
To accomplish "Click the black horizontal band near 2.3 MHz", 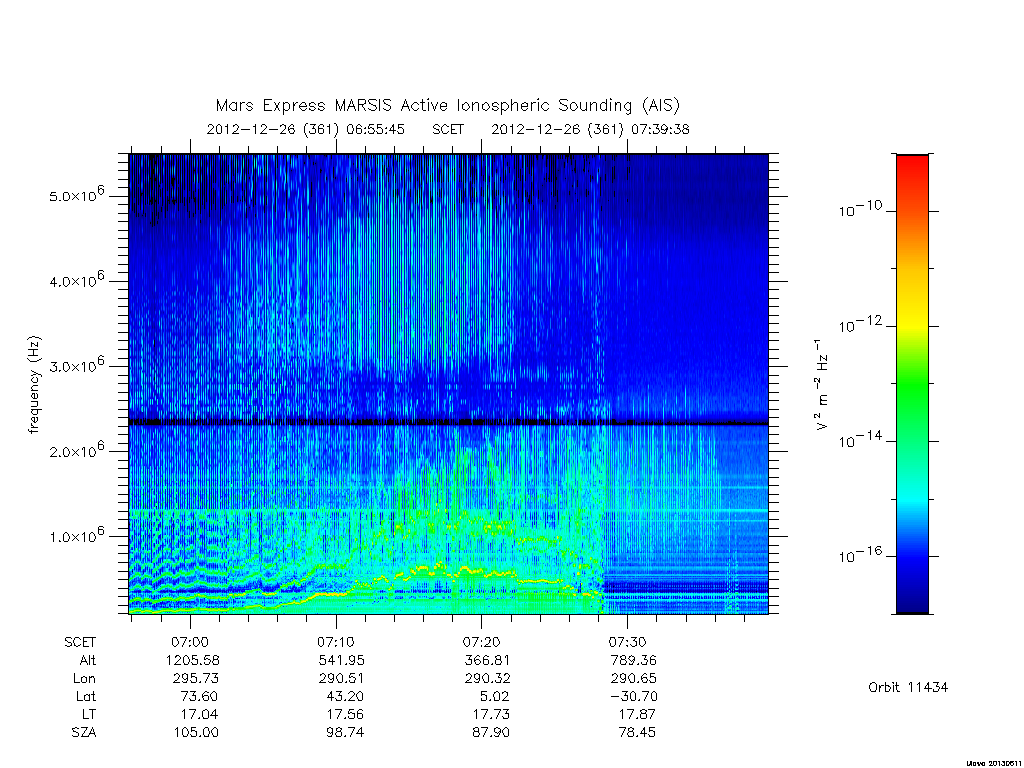I will coord(449,423).
